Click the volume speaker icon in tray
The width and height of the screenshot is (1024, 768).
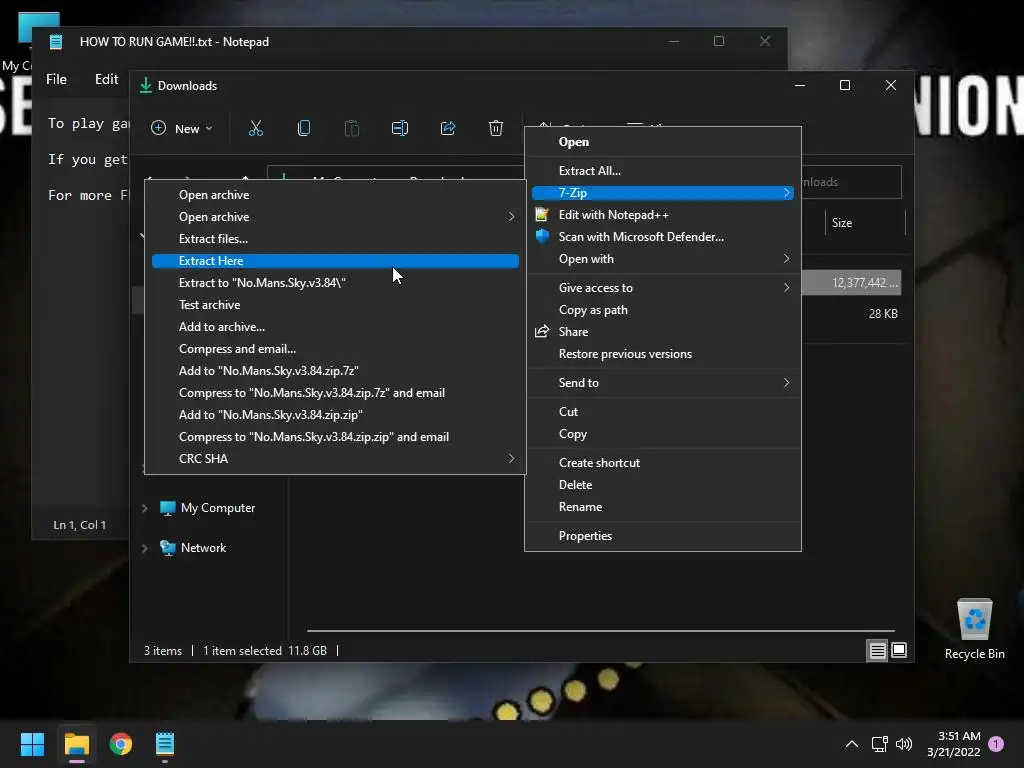tap(904, 744)
